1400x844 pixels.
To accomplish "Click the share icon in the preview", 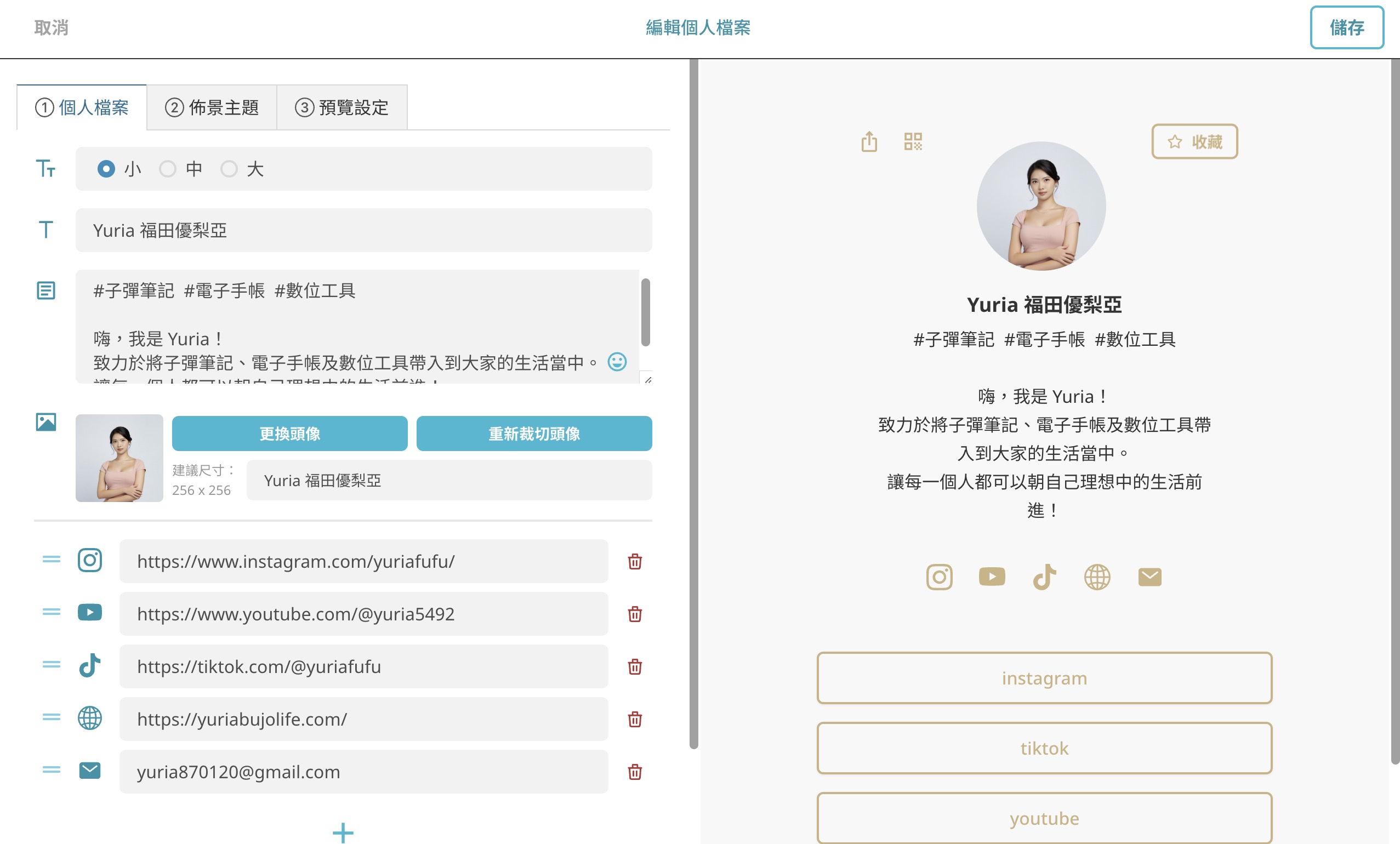I will [869, 141].
